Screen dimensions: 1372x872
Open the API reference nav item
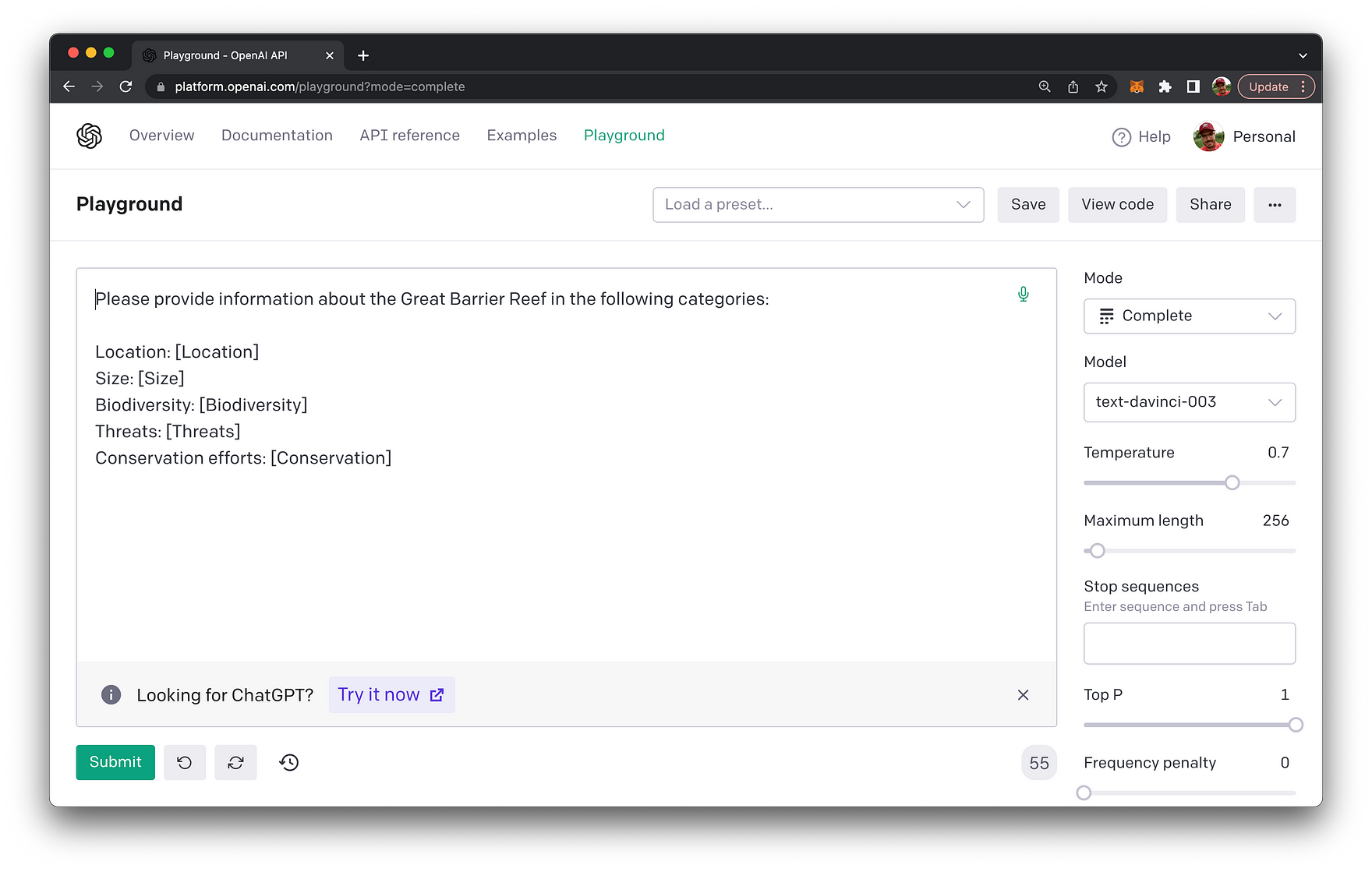(x=410, y=136)
